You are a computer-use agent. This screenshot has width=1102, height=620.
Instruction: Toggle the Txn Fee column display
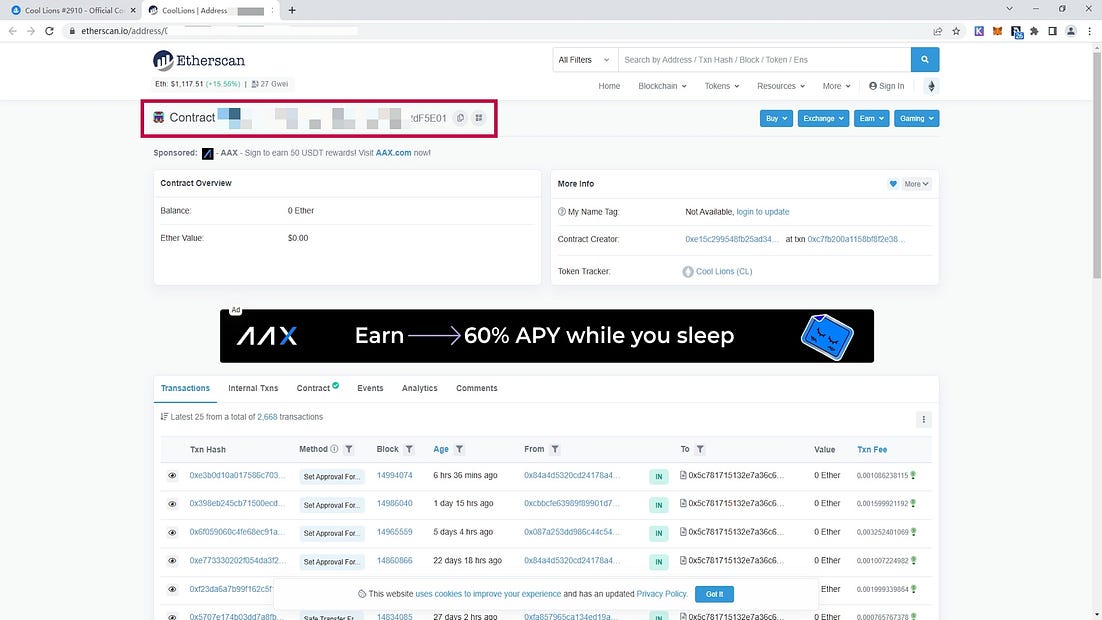(x=871, y=449)
